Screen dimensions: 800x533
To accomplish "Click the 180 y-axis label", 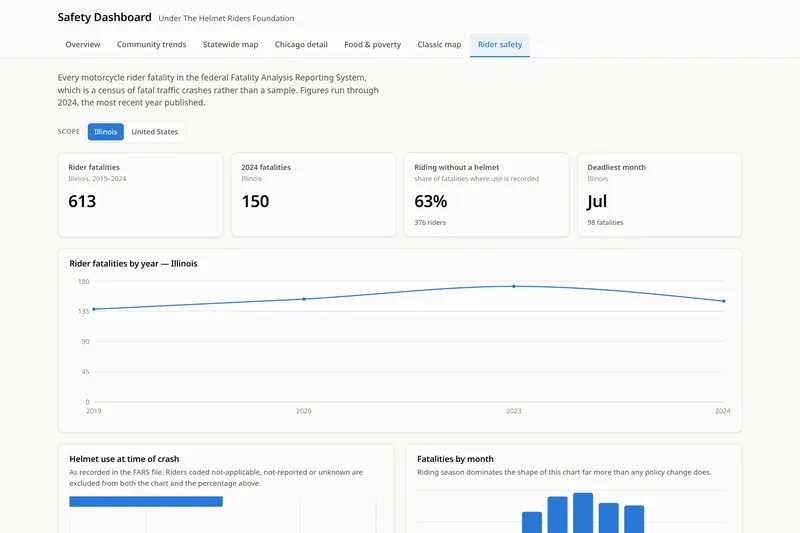I will pos(84,282).
